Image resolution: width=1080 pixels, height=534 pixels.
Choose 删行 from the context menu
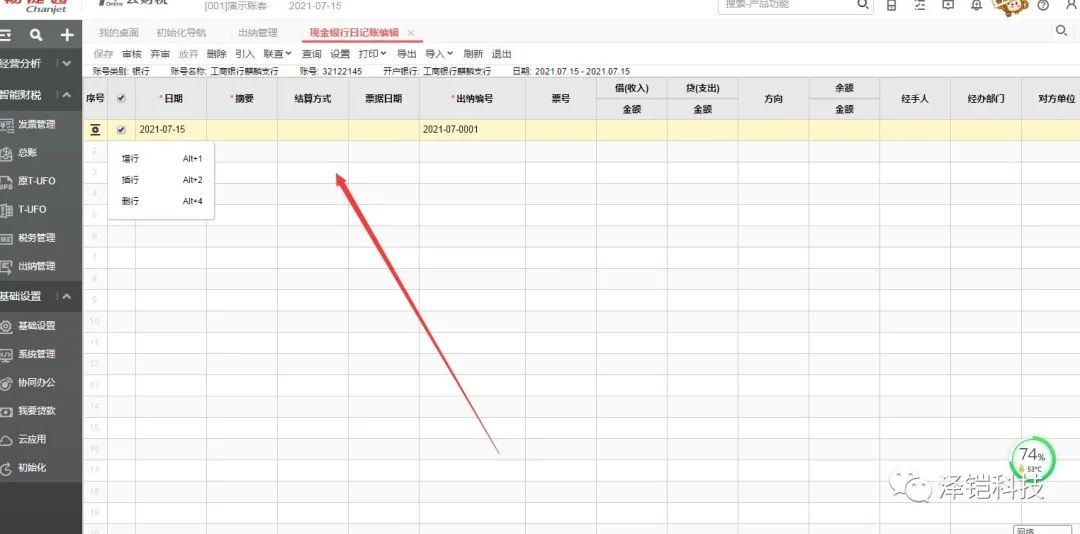point(161,201)
